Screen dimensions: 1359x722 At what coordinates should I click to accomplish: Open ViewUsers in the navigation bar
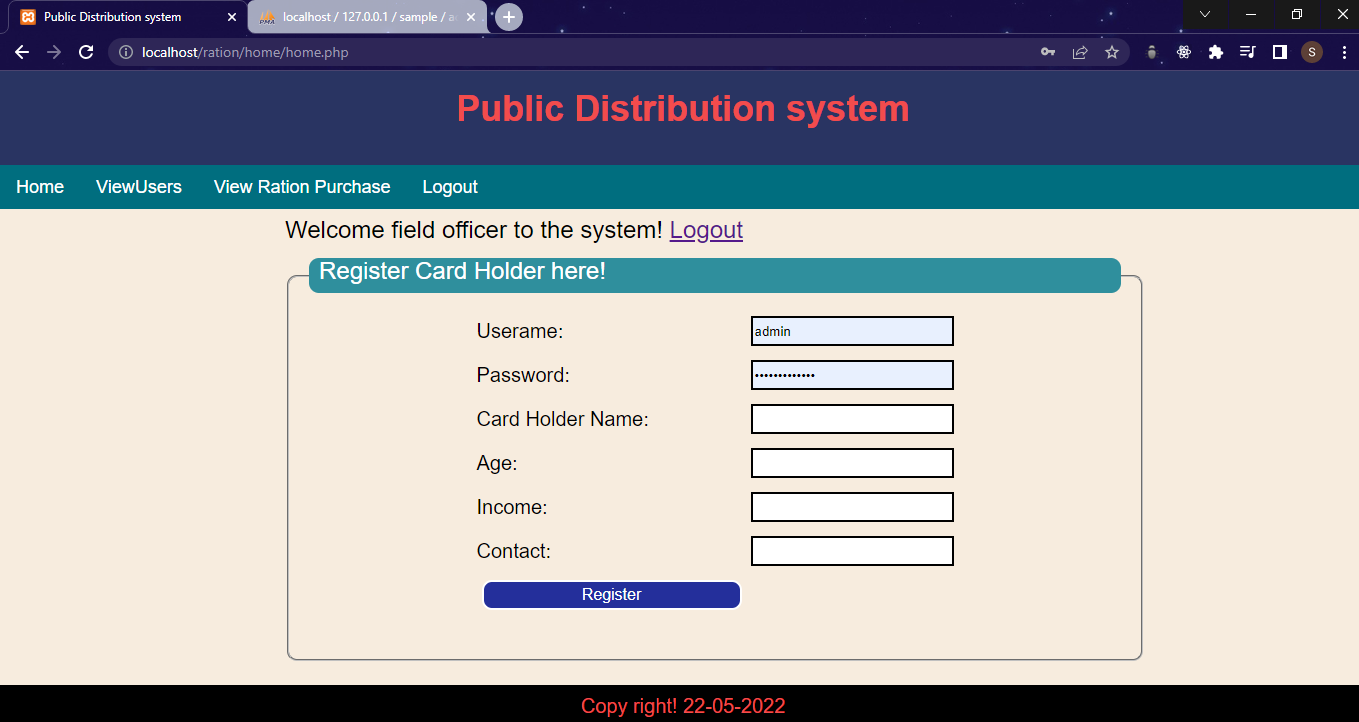139,187
